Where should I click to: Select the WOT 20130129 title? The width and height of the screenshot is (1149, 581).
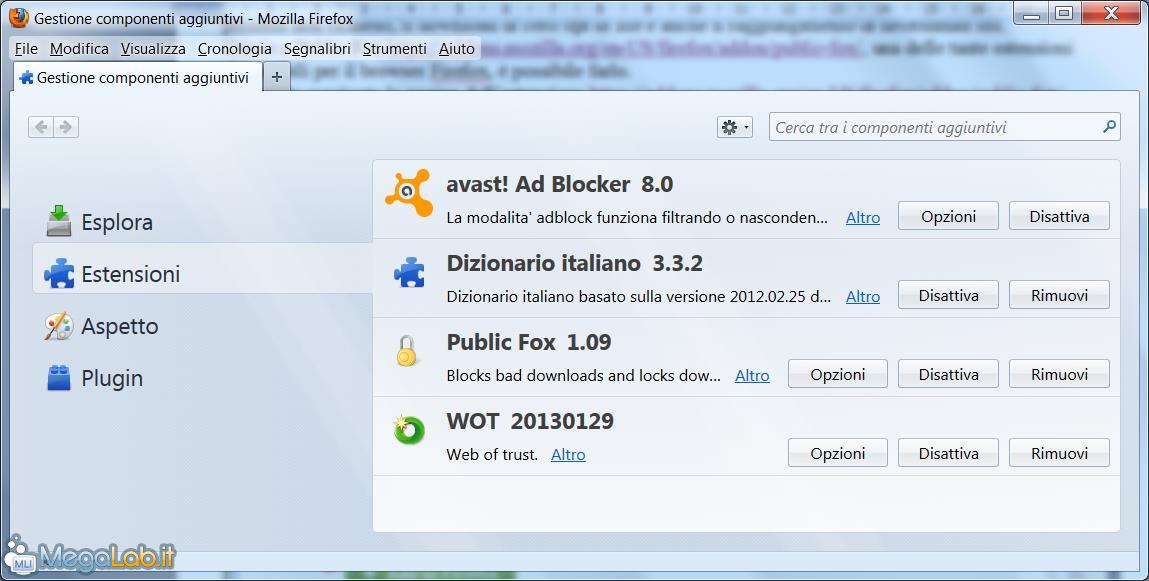[531, 421]
